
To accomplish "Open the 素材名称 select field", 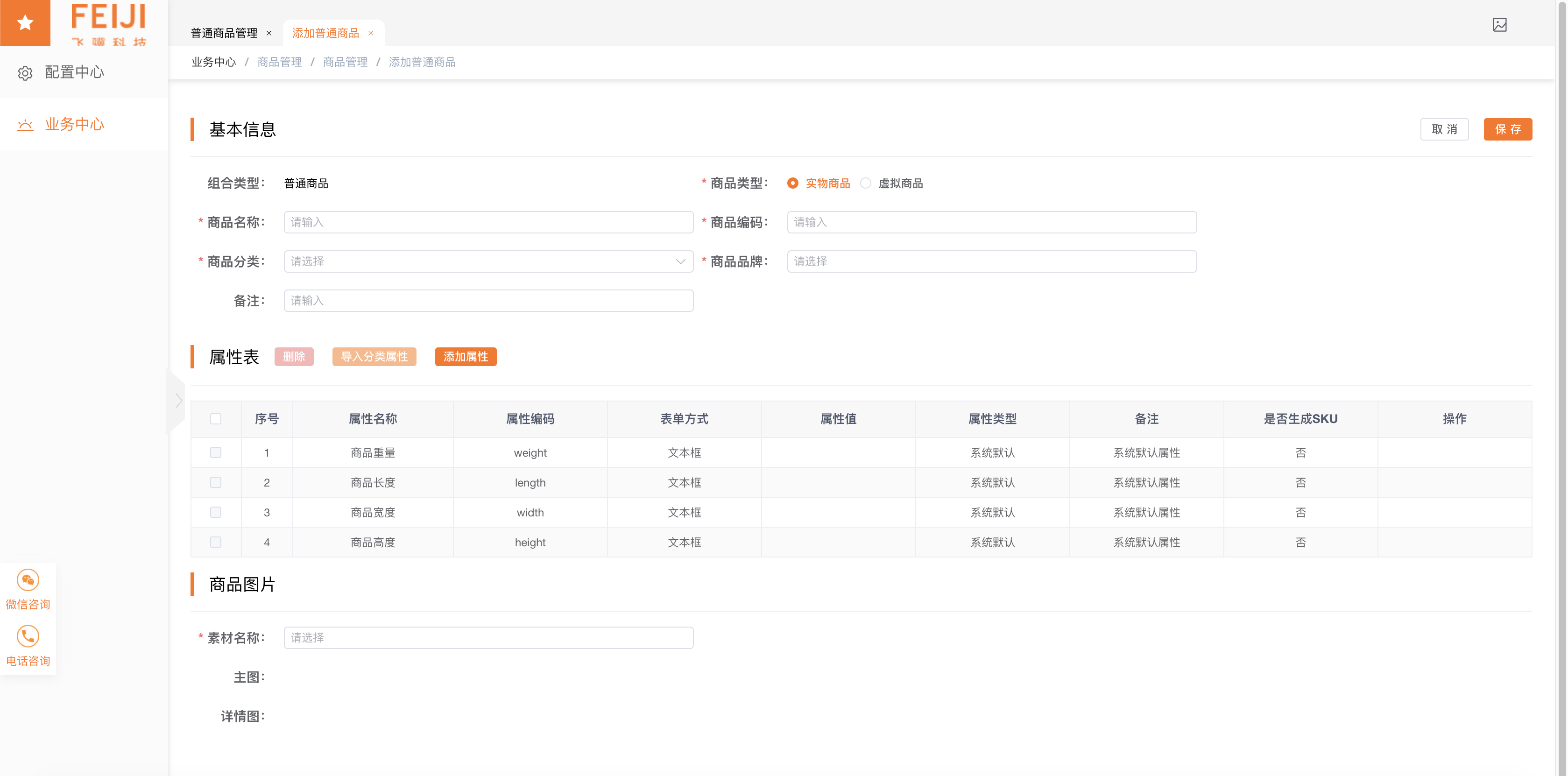I will (x=488, y=638).
